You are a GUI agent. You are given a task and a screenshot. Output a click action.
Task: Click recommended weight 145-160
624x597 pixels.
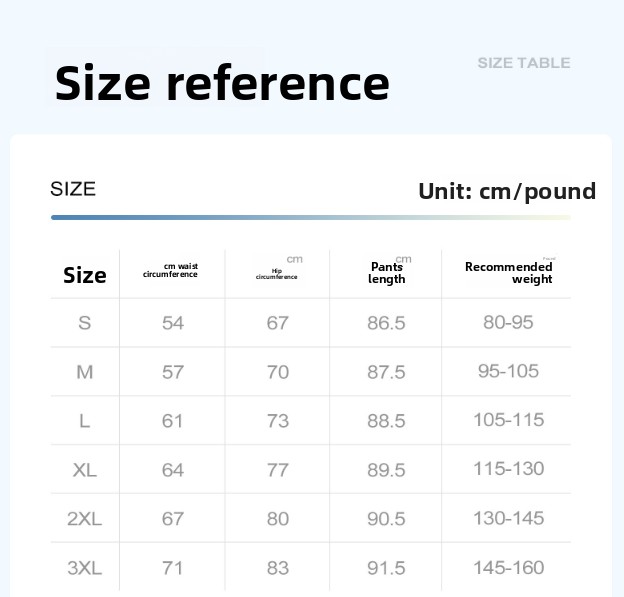[x=509, y=568]
